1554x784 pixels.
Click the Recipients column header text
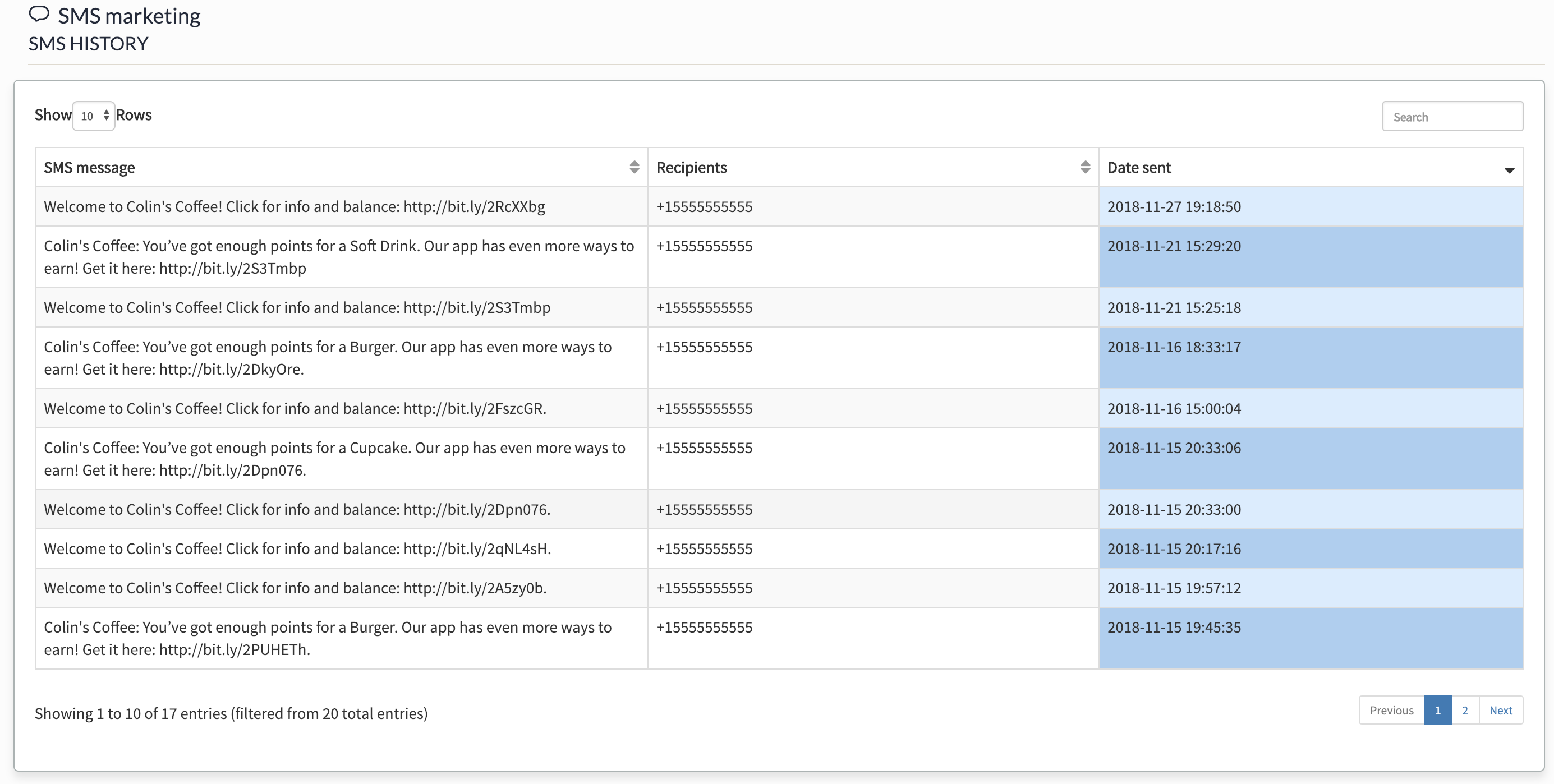coord(691,167)
